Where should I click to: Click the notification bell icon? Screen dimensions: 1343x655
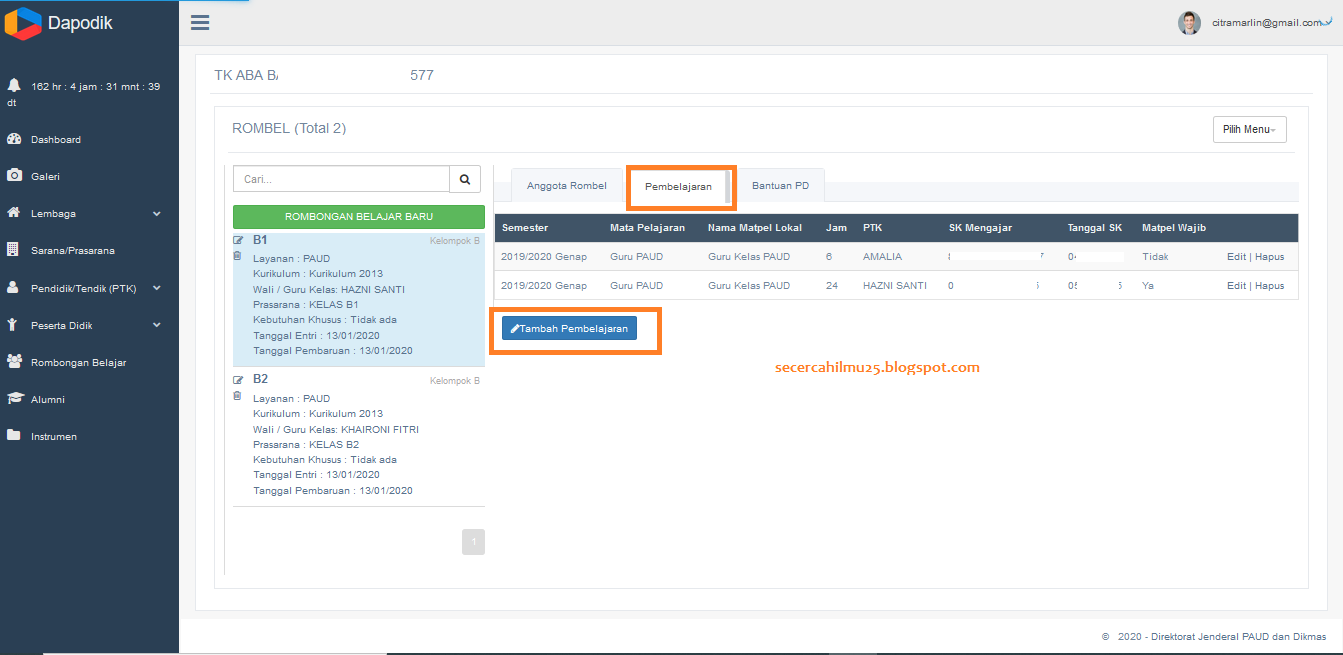click(14, 85)
